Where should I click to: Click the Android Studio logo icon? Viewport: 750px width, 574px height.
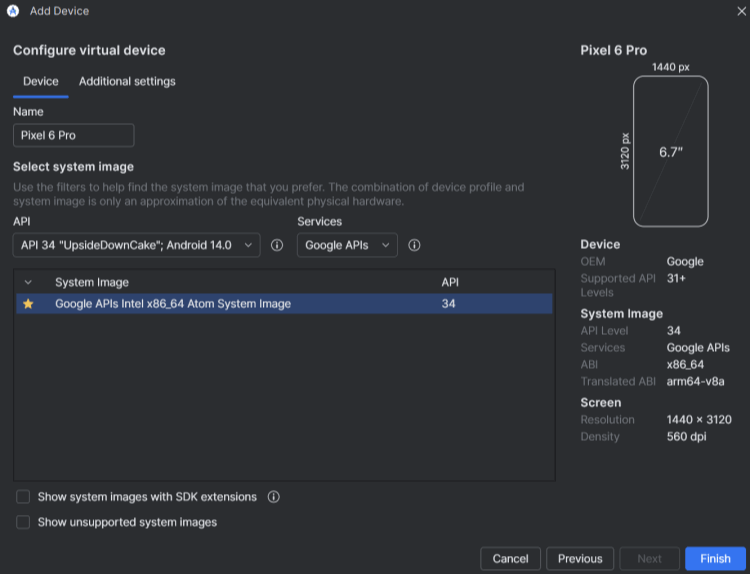13,11
